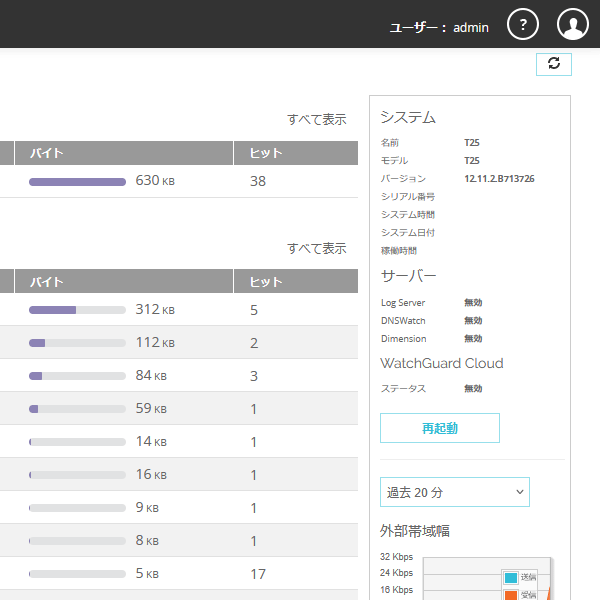Open the admin user profile icon

coord(572,24)
